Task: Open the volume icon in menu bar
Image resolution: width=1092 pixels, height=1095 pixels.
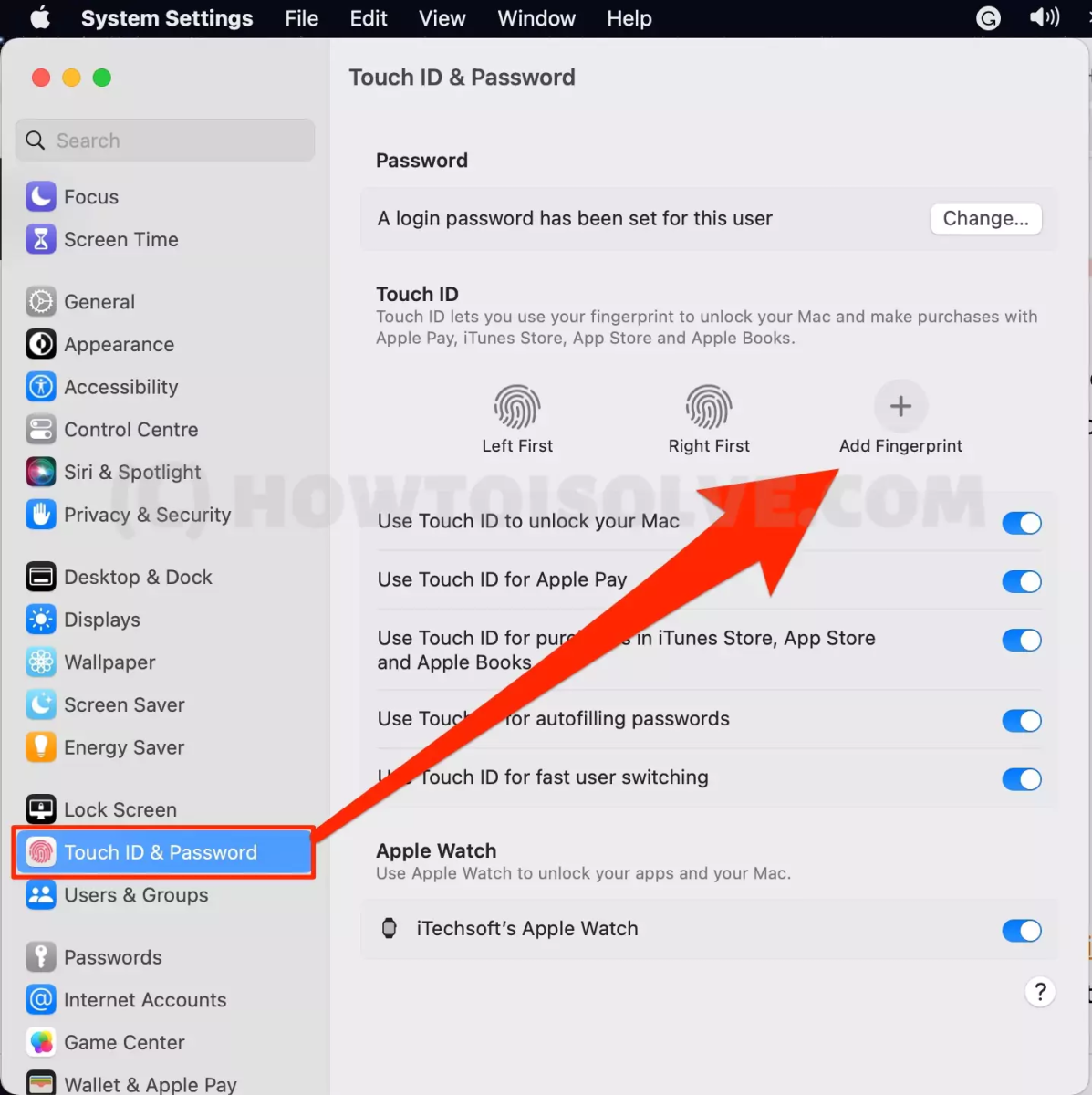Action: click(1045, 18)
